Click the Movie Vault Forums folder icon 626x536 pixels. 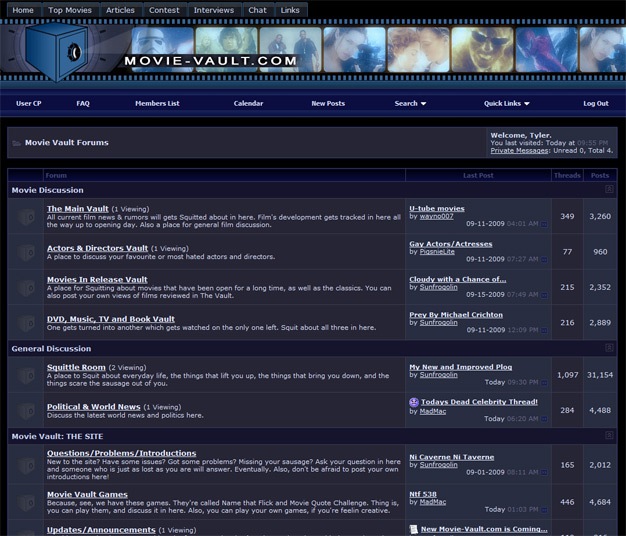pyautogui.click(x=16, y=143)
